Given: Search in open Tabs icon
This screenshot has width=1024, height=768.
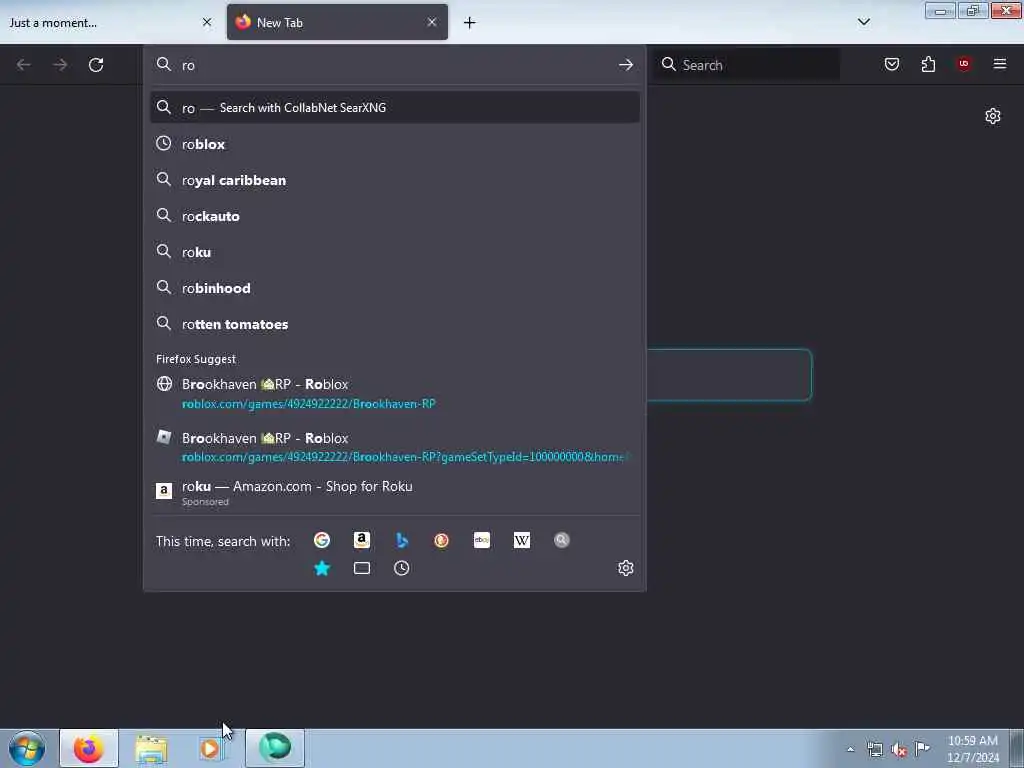Looking at the screenshot, I should pos(362,568).
